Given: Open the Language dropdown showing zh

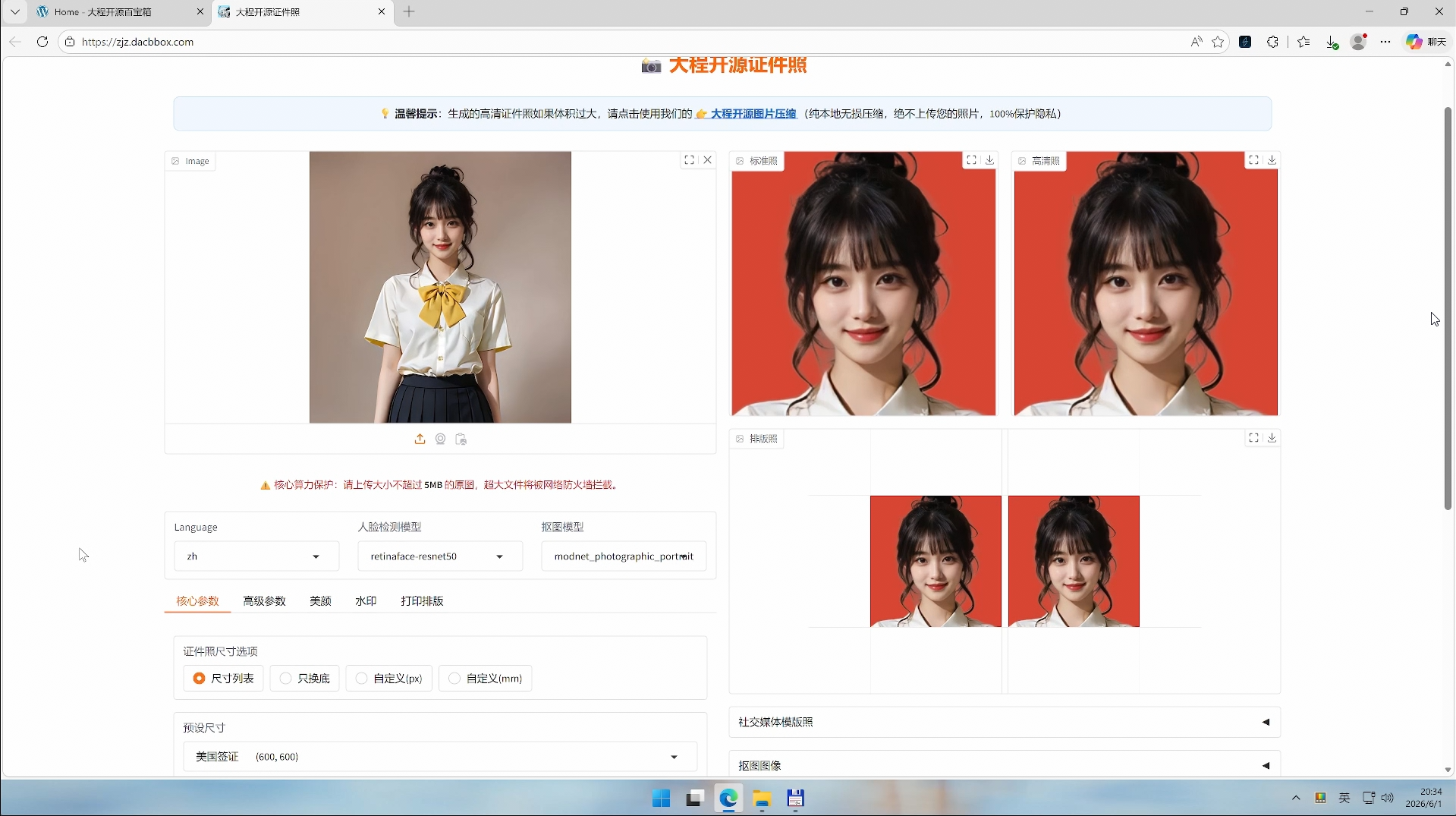Looking at the screenshot, I should [x=256, y=556].
